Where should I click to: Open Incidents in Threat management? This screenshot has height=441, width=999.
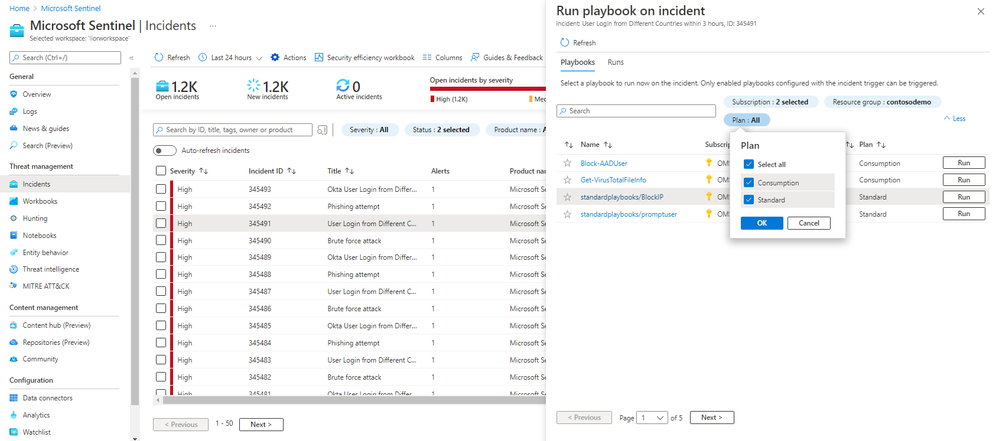[36, 184]
